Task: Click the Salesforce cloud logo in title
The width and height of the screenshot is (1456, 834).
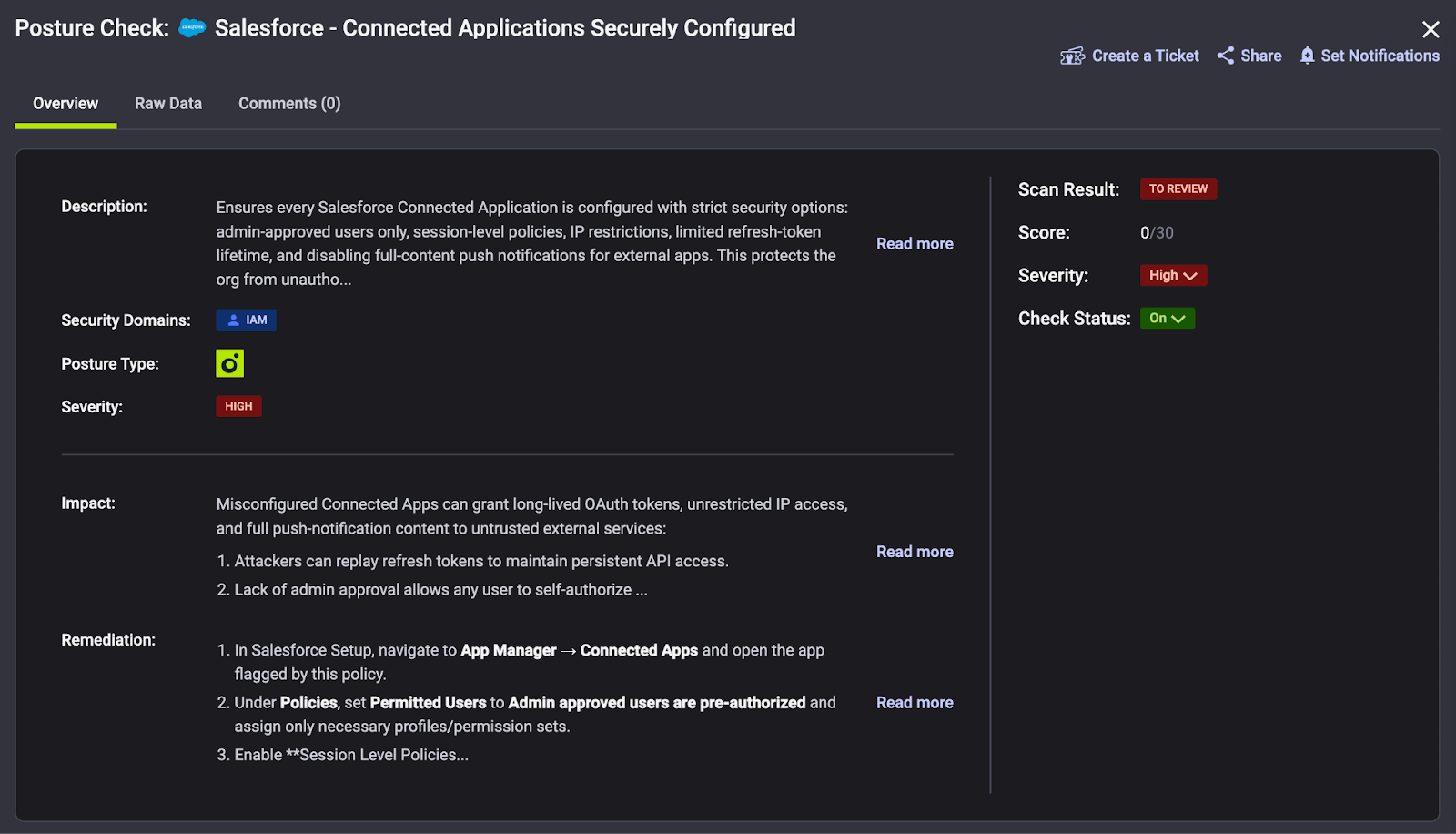Action: (x=192, y=28)
